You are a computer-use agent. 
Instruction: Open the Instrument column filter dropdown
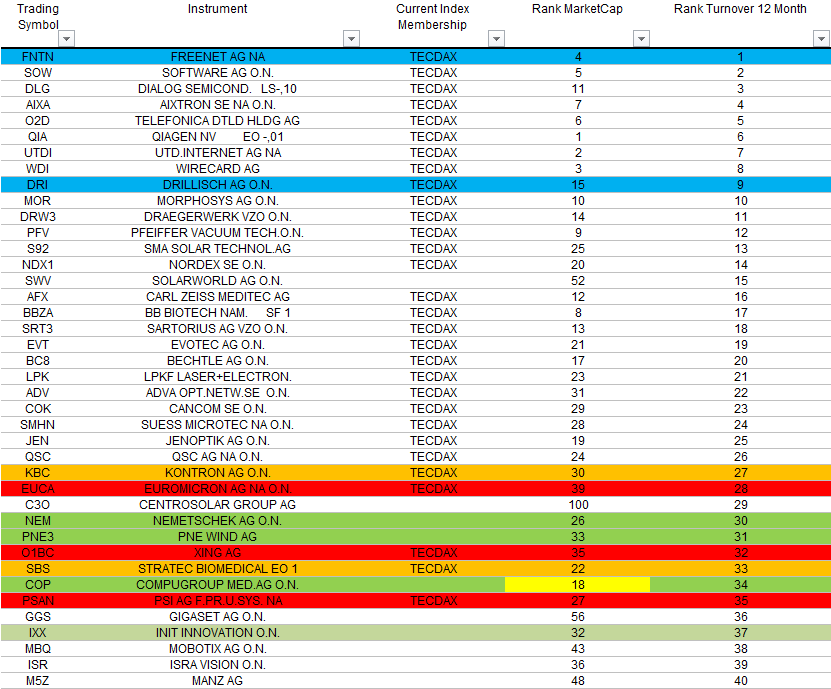[351, 39]
